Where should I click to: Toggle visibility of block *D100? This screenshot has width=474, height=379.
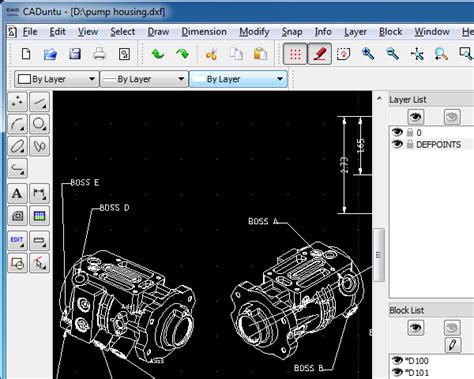click(x=397, y=360)
